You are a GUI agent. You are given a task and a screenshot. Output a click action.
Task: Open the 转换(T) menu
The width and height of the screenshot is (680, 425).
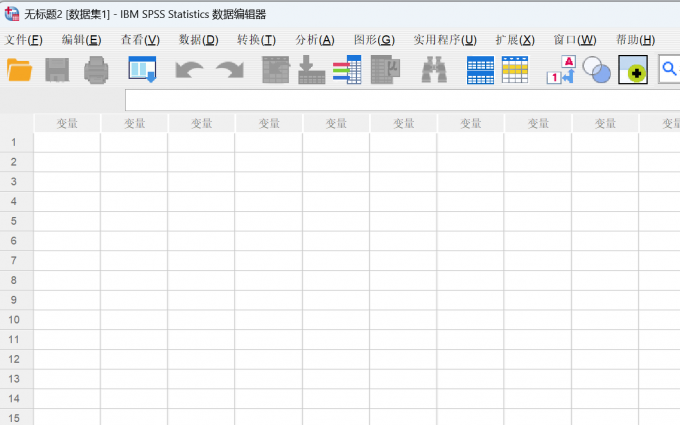pyautogui.click(x=256, y=40)
